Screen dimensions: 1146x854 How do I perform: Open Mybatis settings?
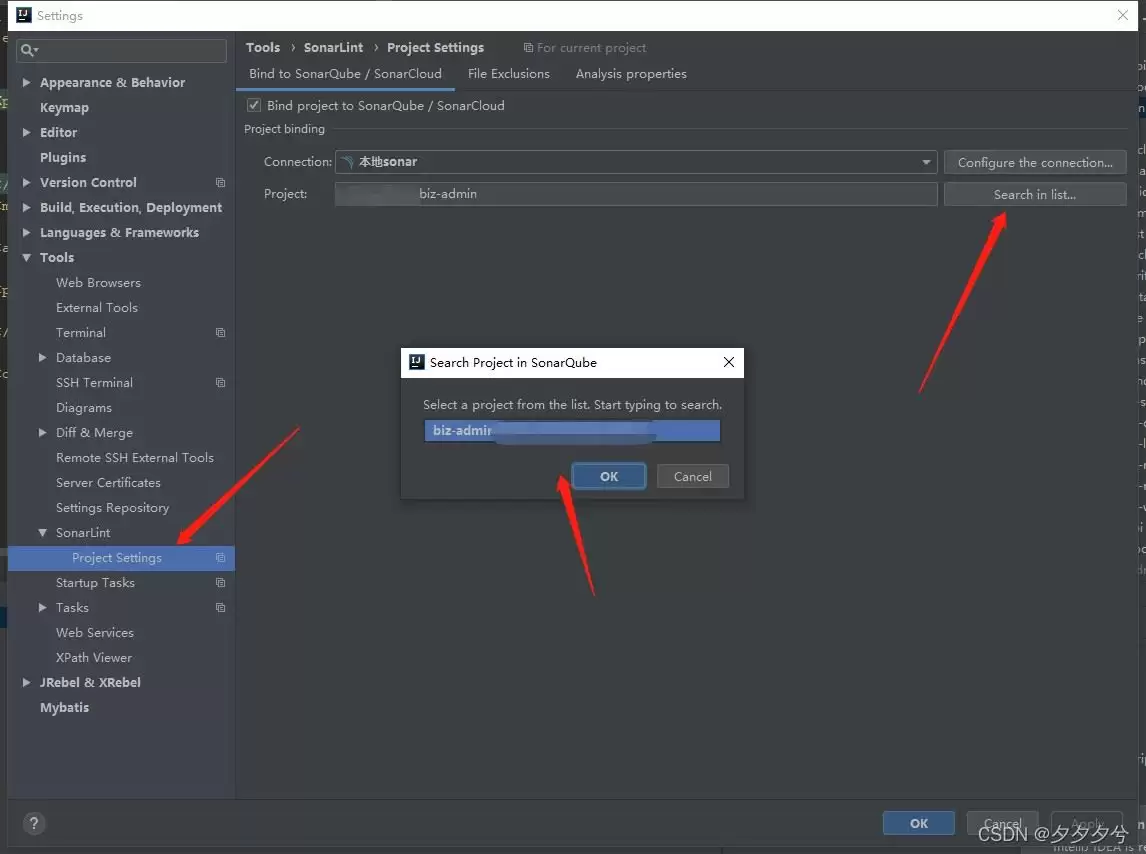tap(64, 707)
